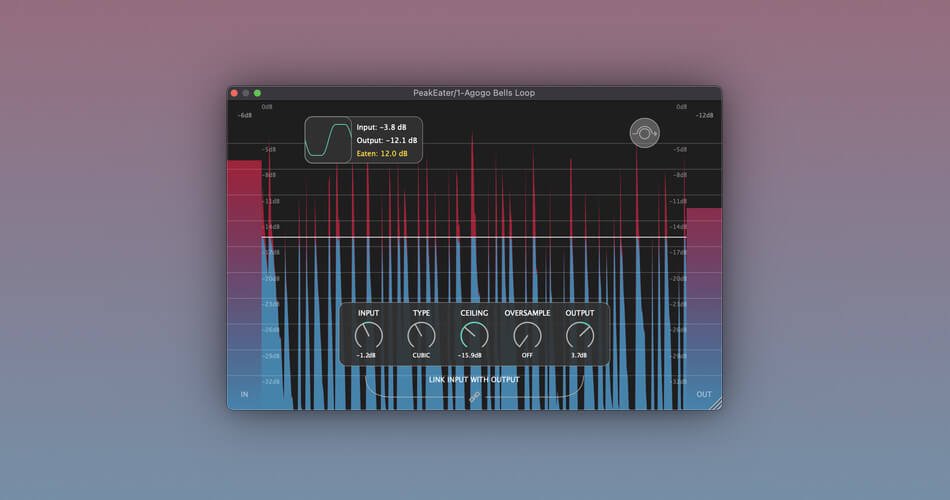Click the window resize grip icon
Viewport: 950px width, 500px height.
(x=716, y=403)
